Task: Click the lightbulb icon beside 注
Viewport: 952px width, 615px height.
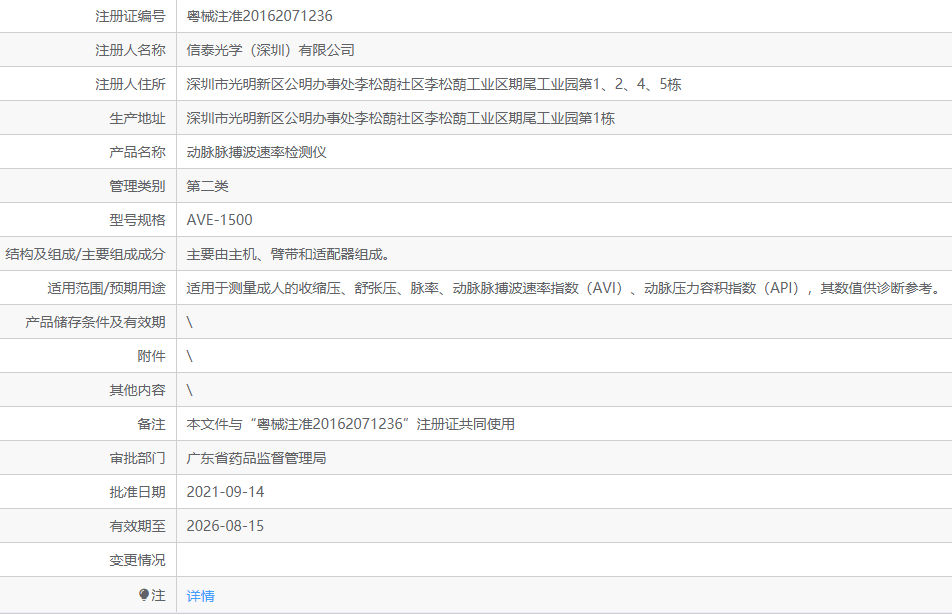Action: [x=144, y=595]
